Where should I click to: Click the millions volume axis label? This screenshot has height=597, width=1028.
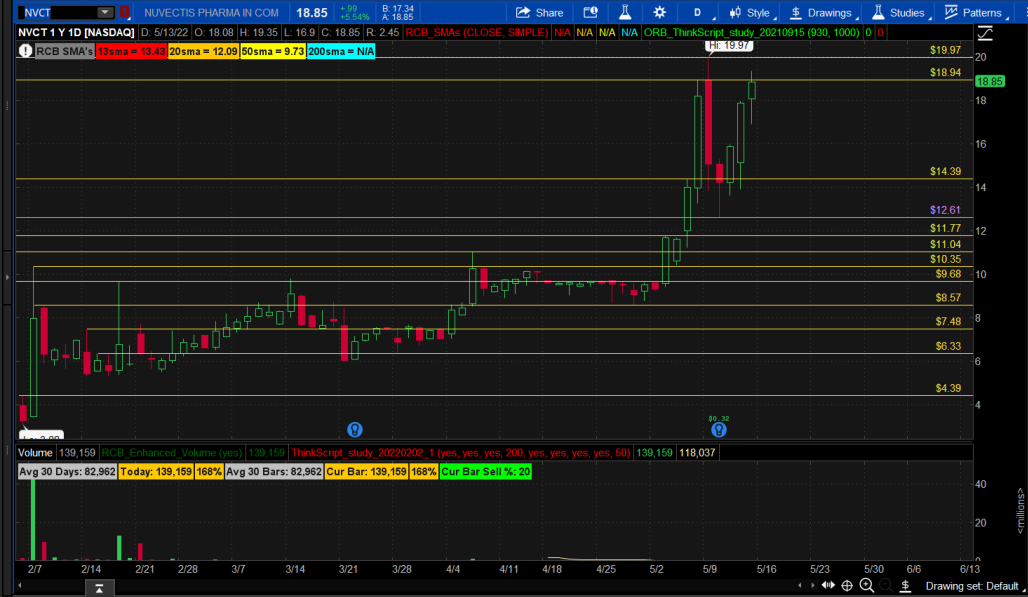click(x=1020, y=510)
